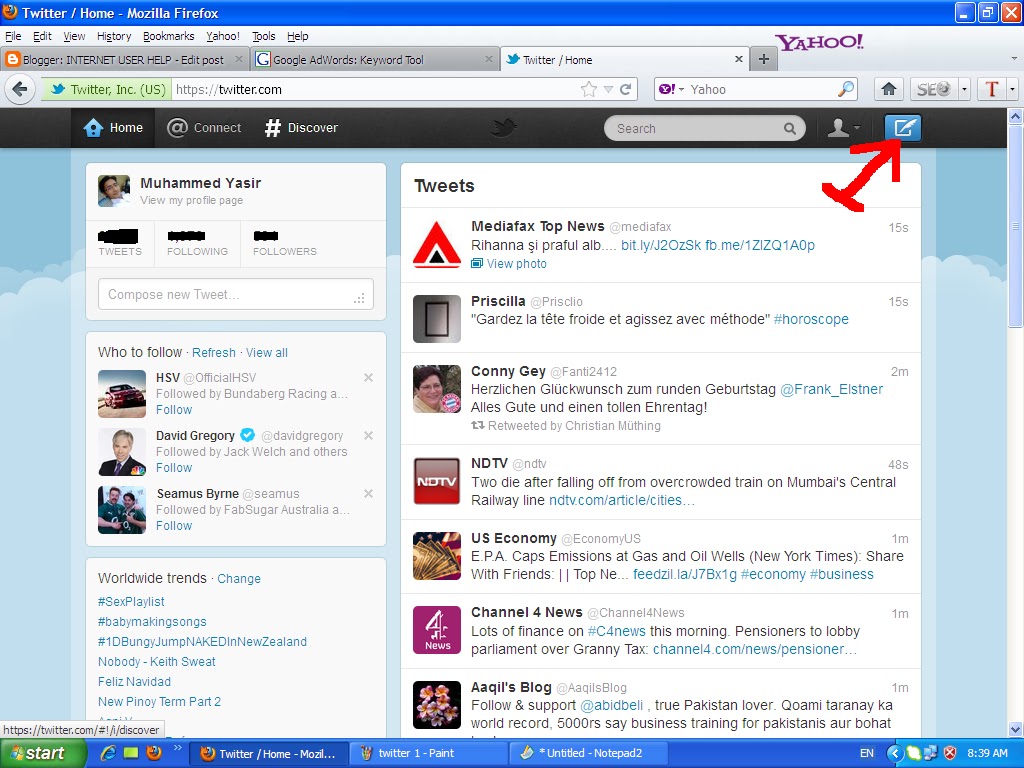Image resolution: width=1024 pixels, height=768 pixels.
Task: Click the EN language indicator
Action: point(867,753)
